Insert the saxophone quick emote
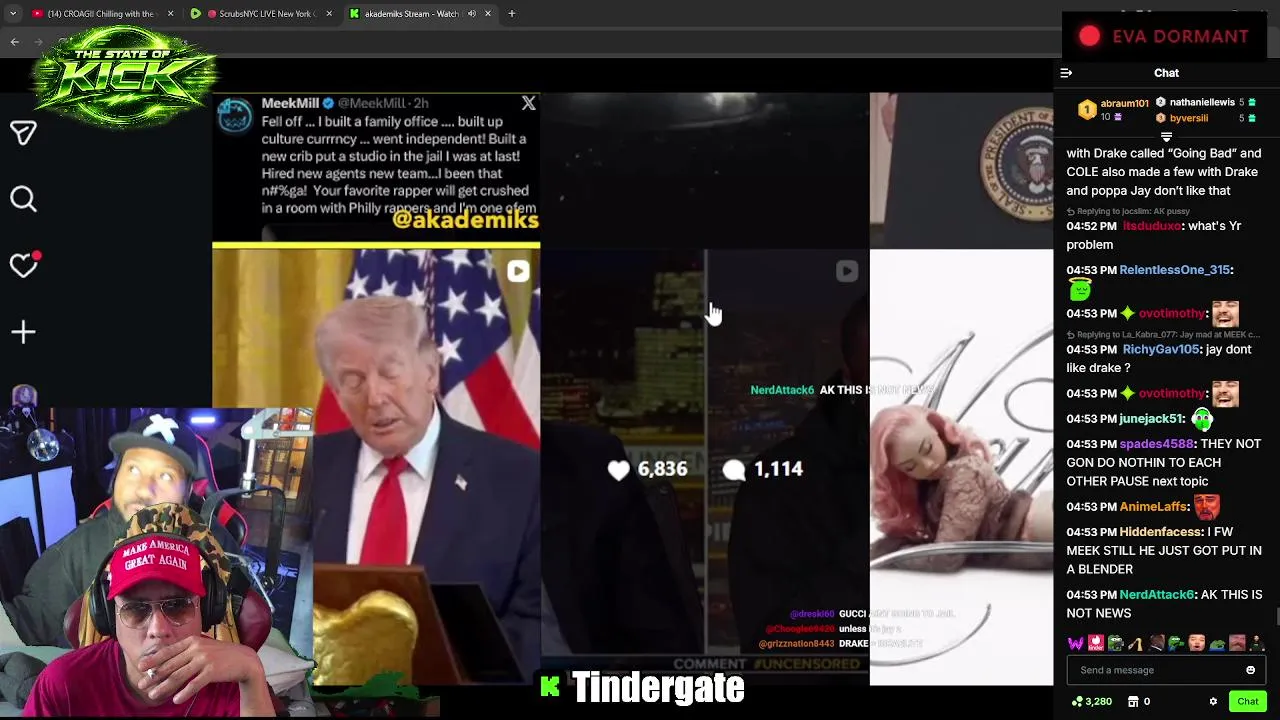The height and width of the screenshot is (720, 1280). tap(1136, 644)
